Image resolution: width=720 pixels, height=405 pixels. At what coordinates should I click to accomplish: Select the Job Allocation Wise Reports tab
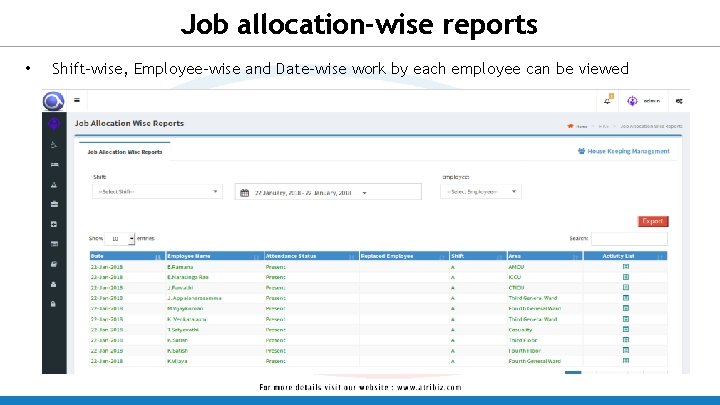(124, 152)
